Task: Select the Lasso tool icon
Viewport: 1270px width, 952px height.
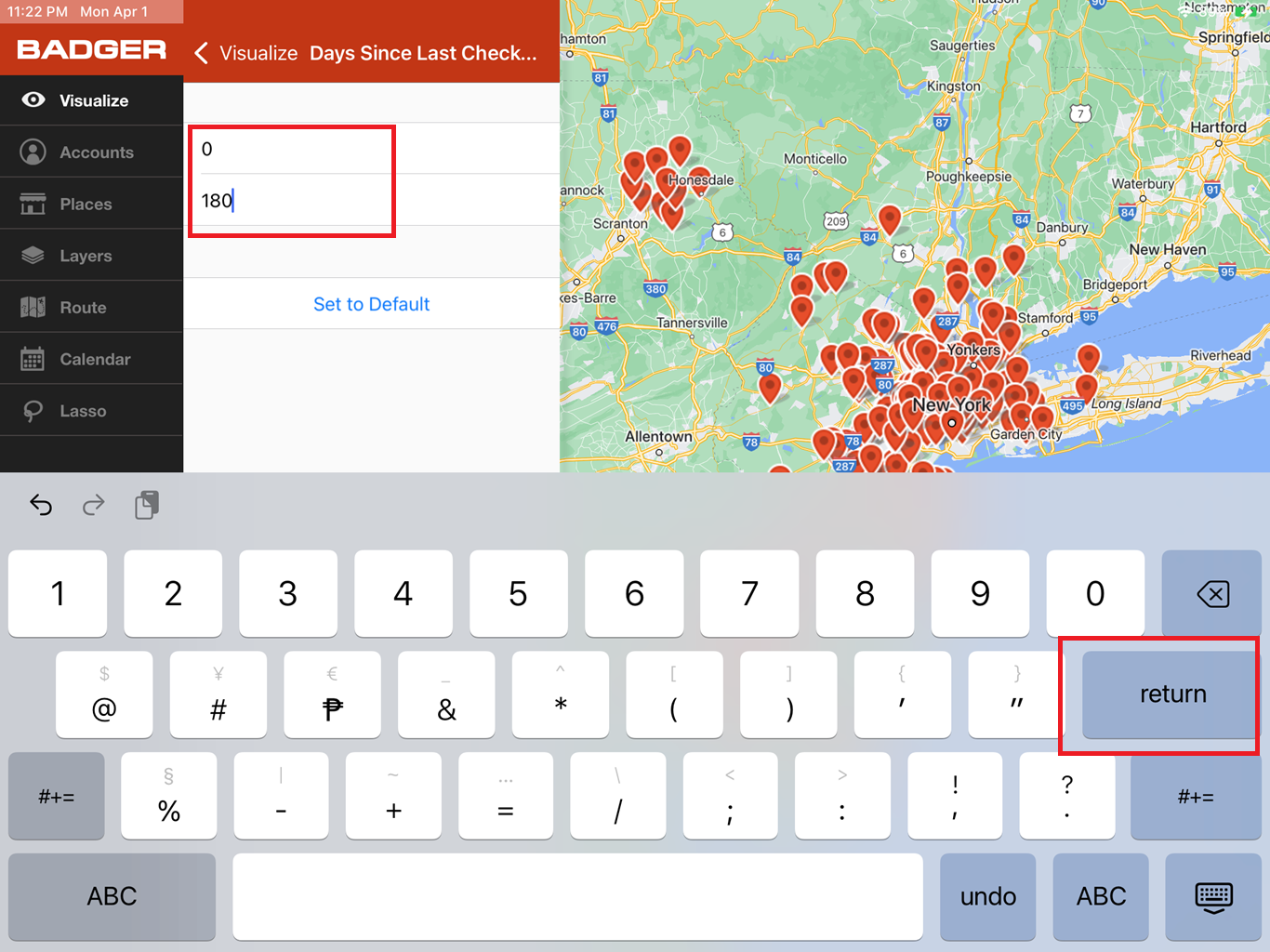Action: point(34,410)
